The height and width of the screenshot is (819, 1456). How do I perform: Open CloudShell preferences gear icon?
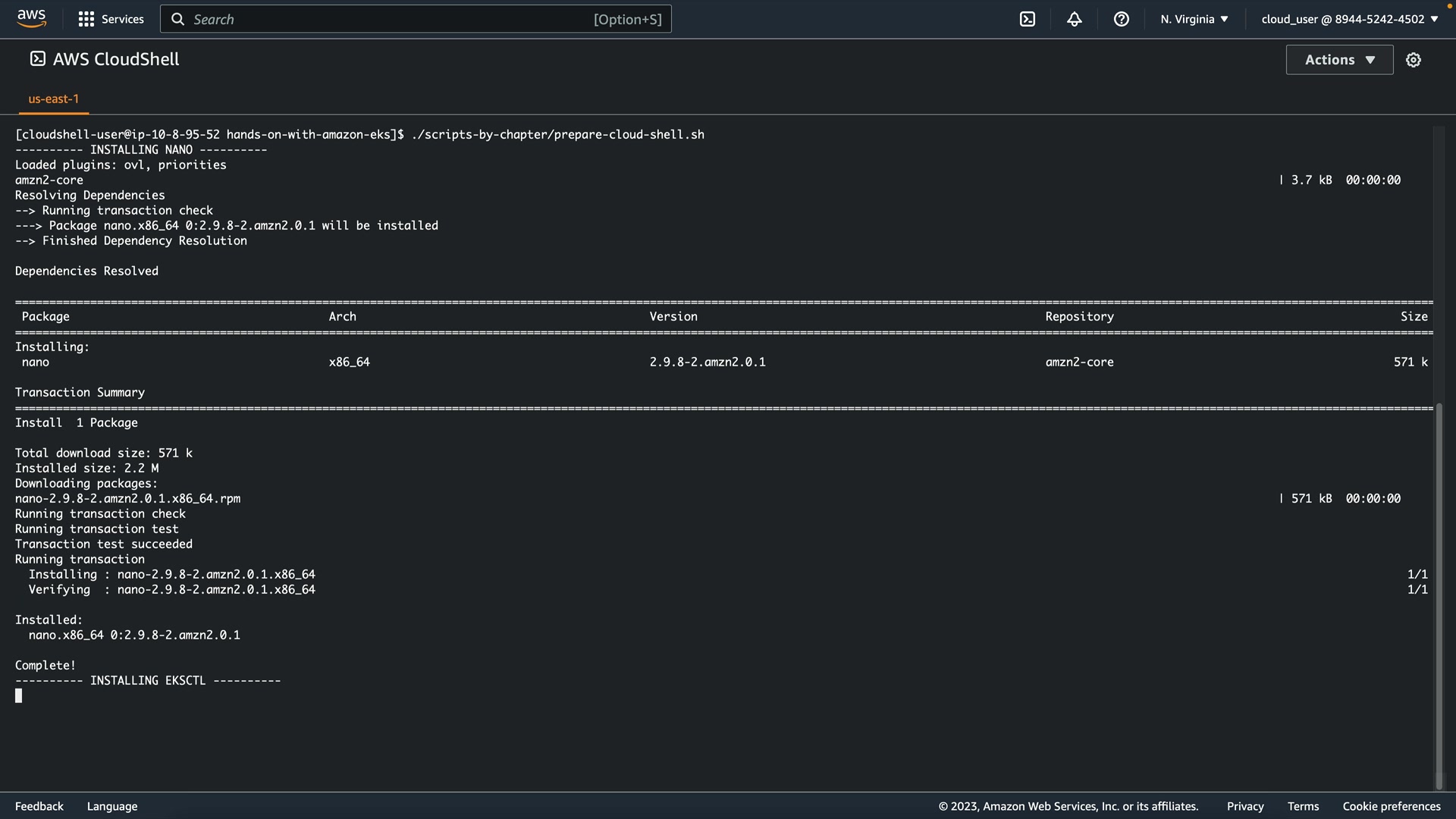1414,60
